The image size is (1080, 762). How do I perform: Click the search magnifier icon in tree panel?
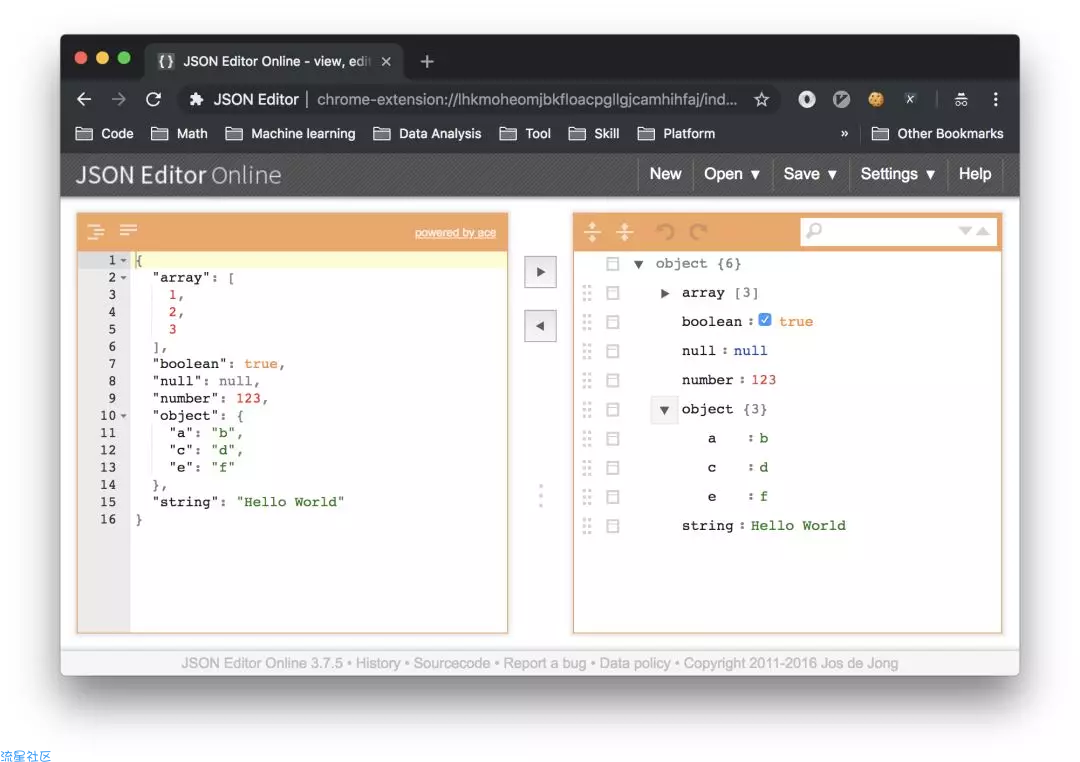[814, 230]
